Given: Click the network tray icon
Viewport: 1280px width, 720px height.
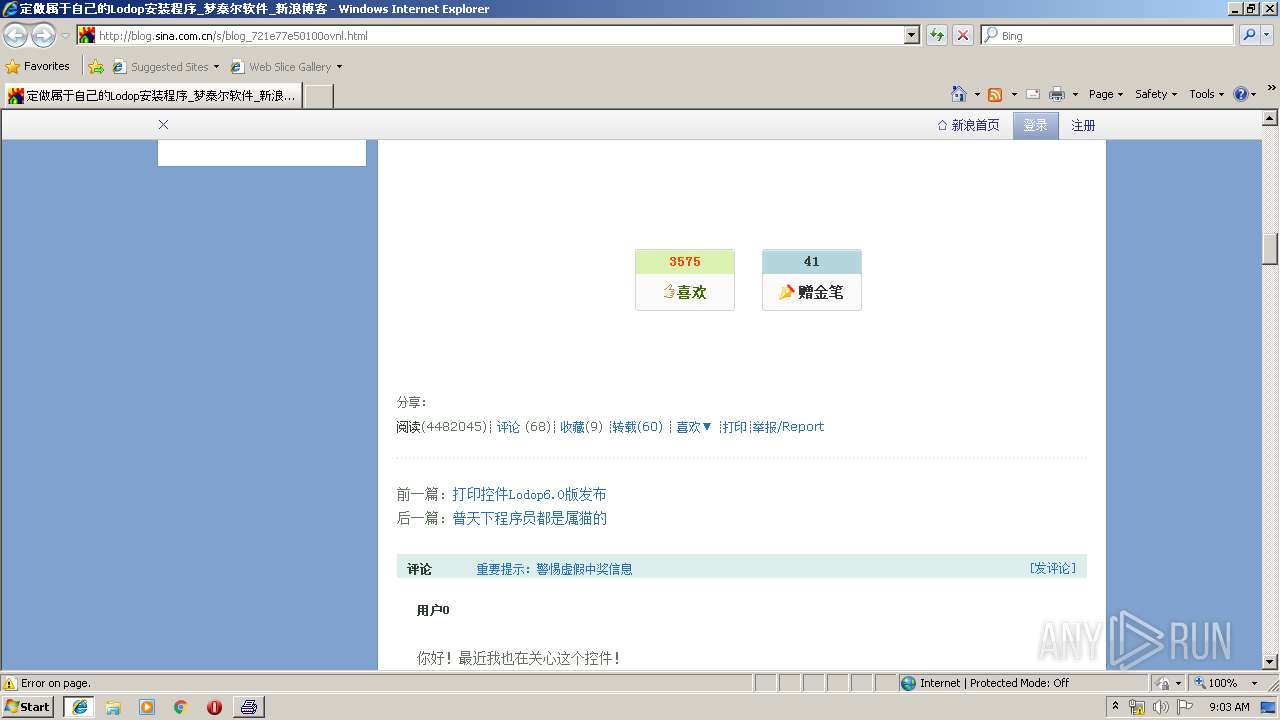Looking at the screenshot, I should coord(1137,707).
